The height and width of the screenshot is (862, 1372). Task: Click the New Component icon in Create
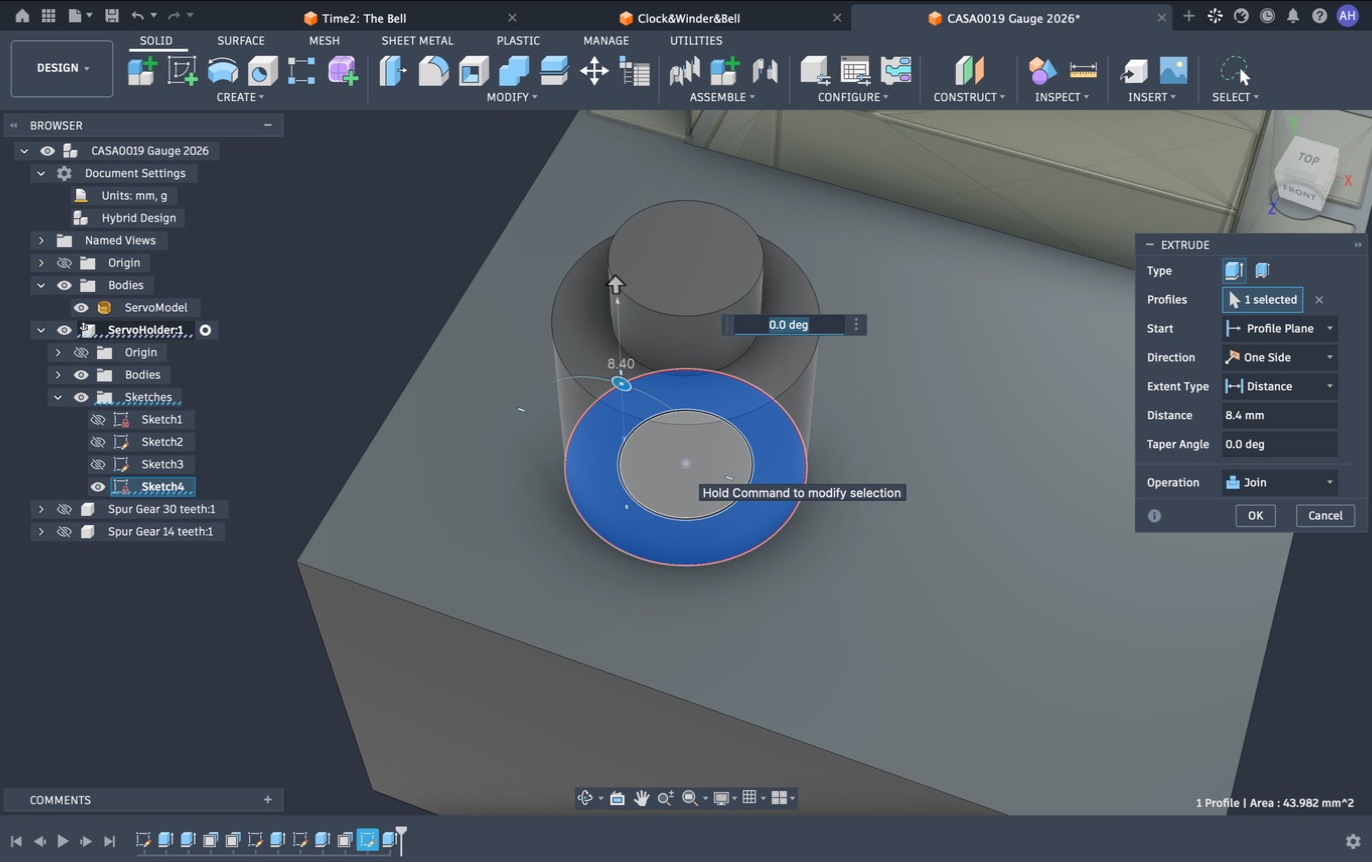(x=142, y=71)
